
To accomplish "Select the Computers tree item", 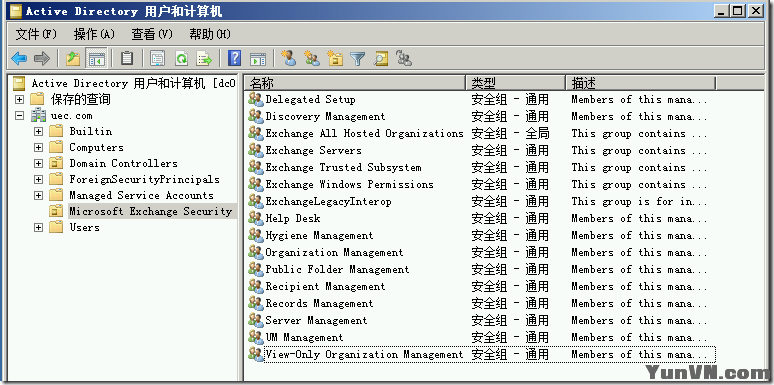I will [x=96, y=148].
